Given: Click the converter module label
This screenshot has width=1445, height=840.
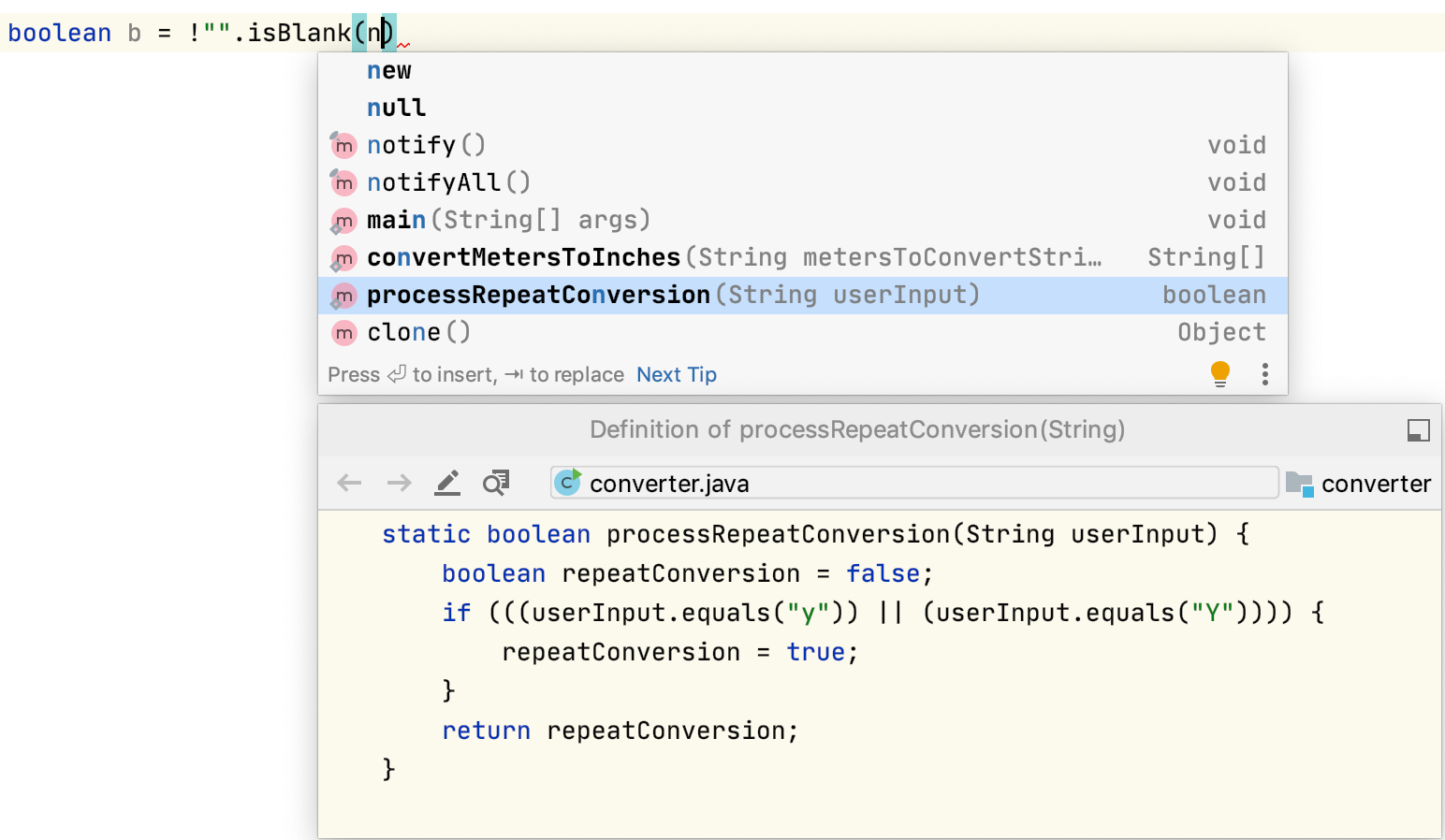Looking at the screenshot, I should 1376,484.
